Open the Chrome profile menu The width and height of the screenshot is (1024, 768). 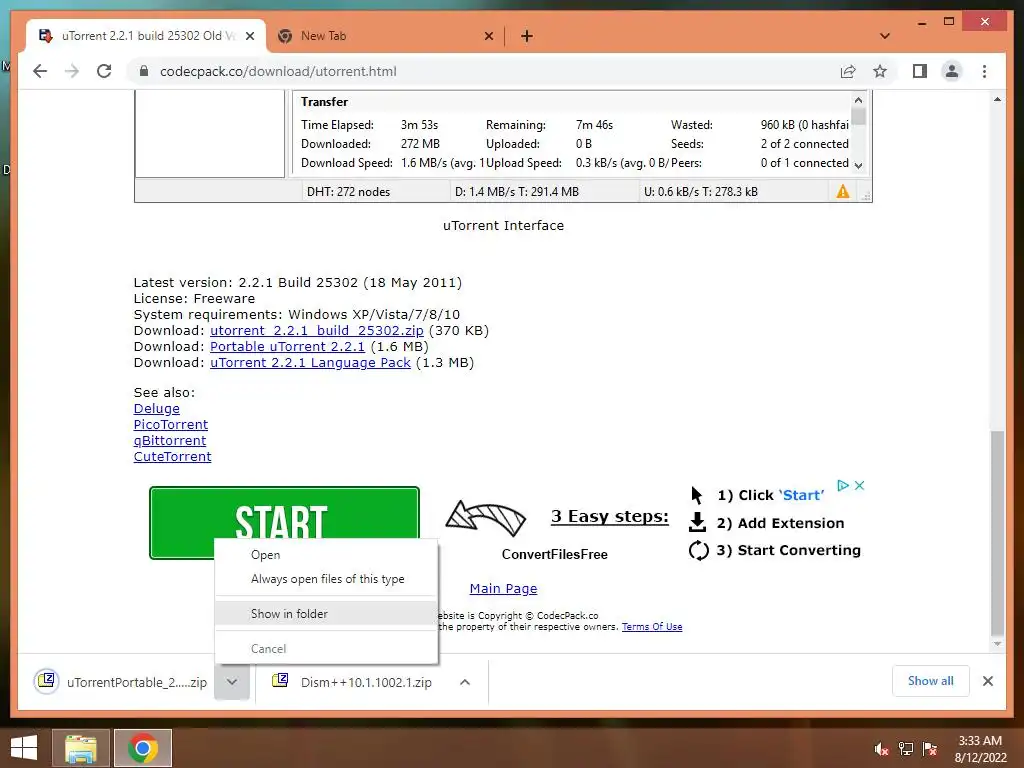[x=952, y=71]
